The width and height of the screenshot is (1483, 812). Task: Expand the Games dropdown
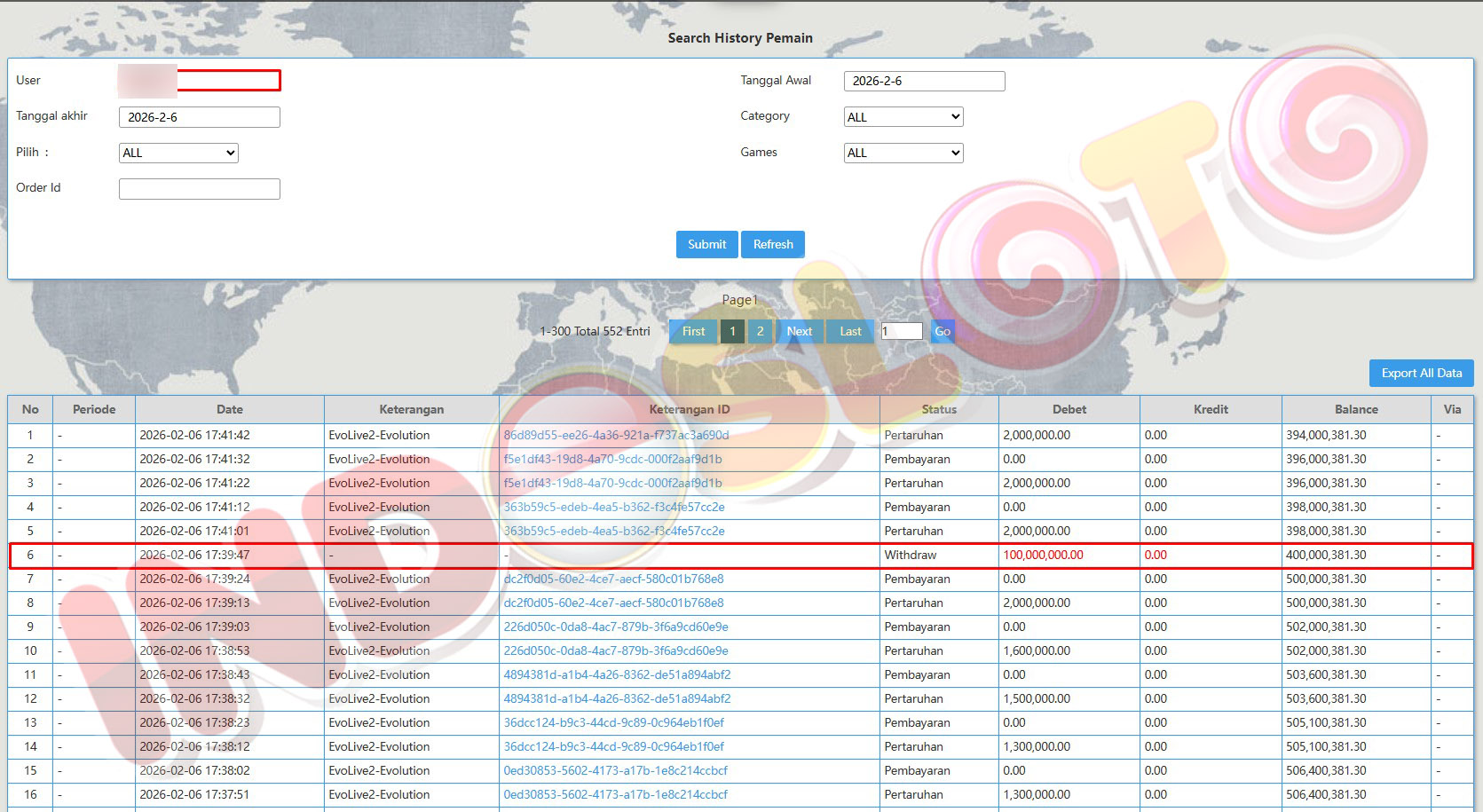click(903, 153)
